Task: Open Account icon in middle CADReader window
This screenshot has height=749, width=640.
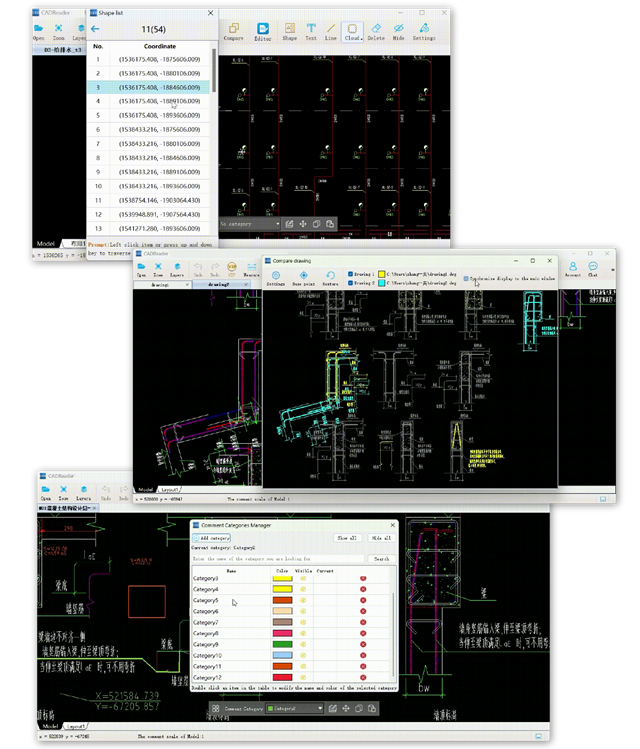Action: click(573, 269)
